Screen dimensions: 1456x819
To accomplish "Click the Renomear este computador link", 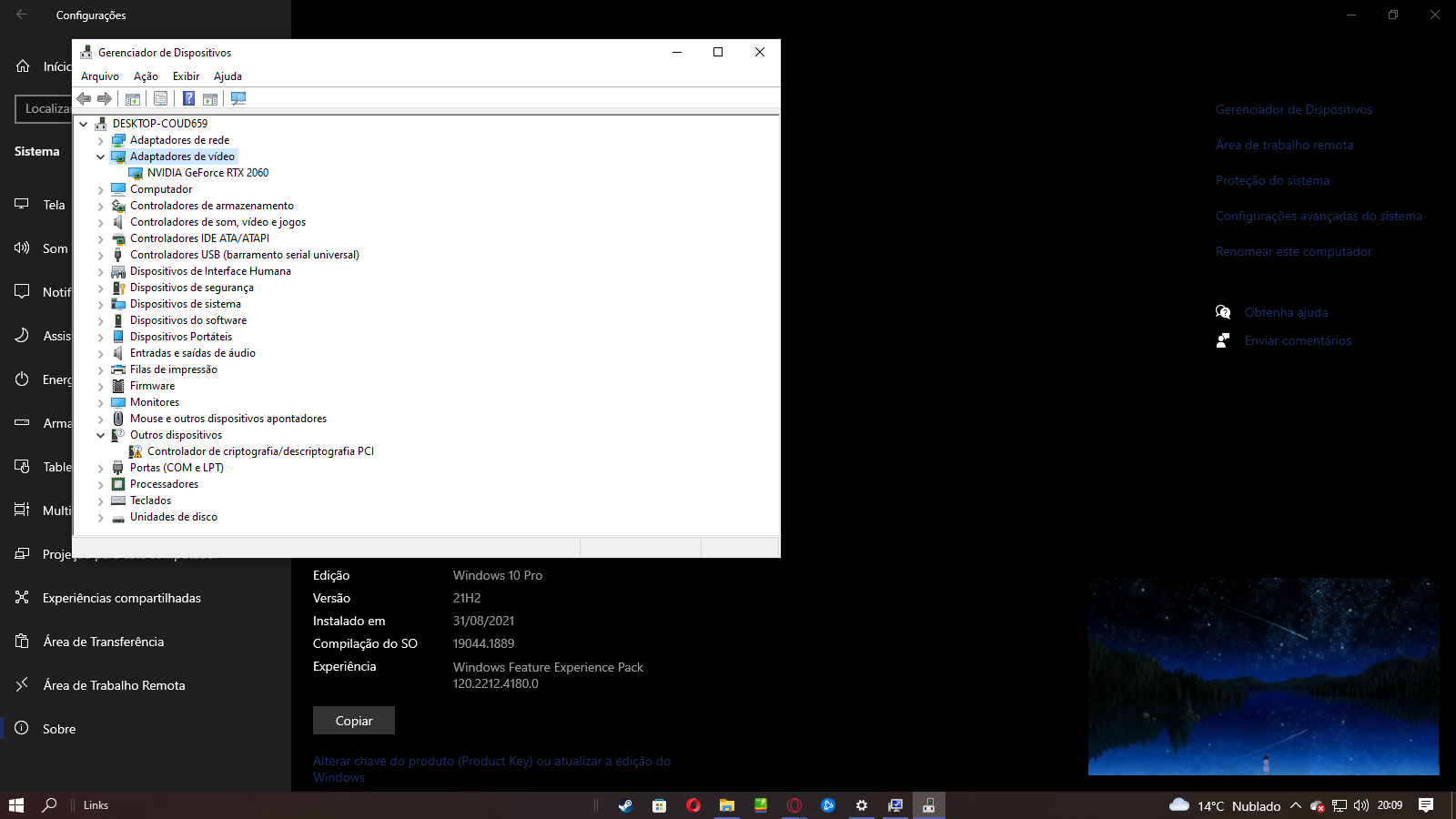I will 1293,252.
